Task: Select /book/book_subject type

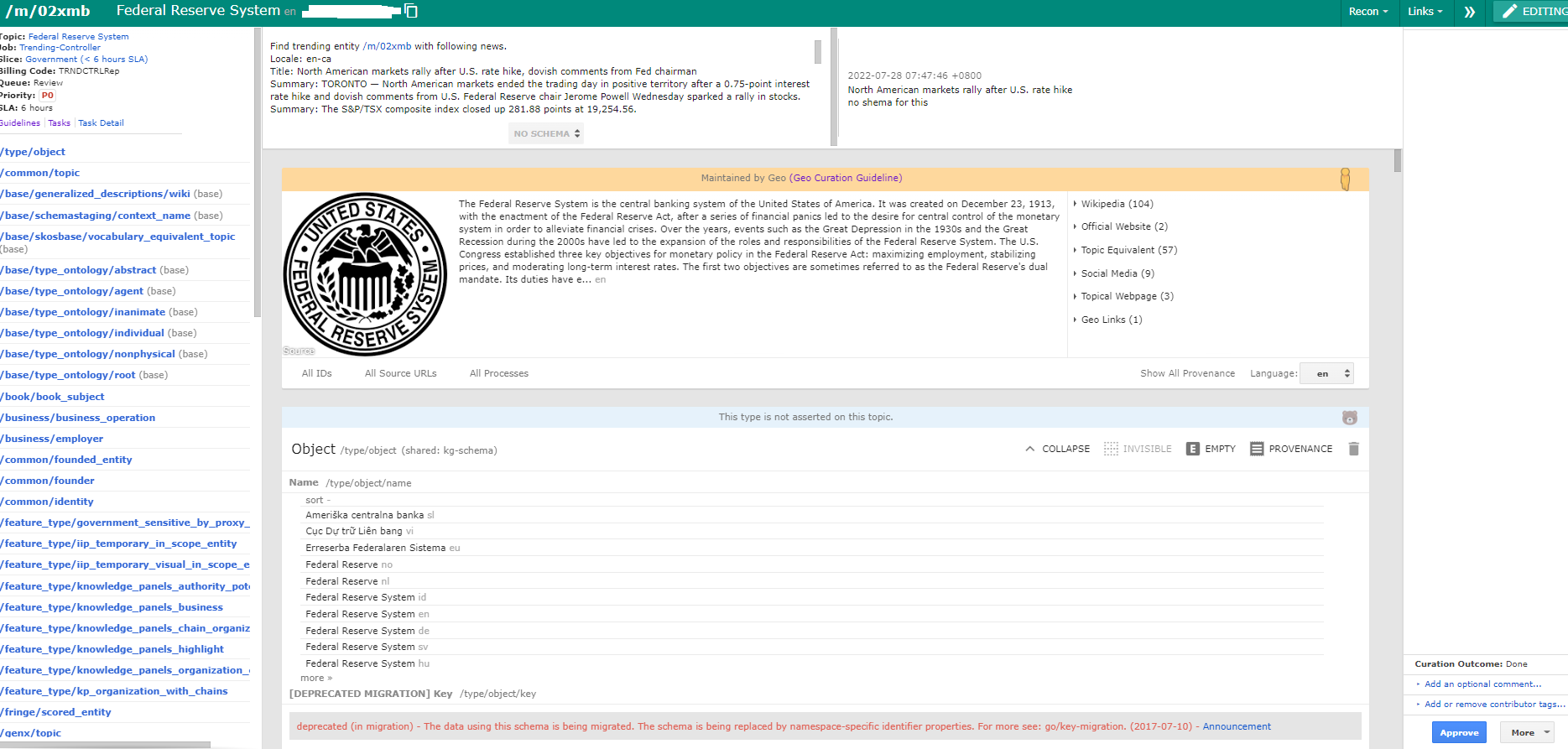Action: point(52,397)
